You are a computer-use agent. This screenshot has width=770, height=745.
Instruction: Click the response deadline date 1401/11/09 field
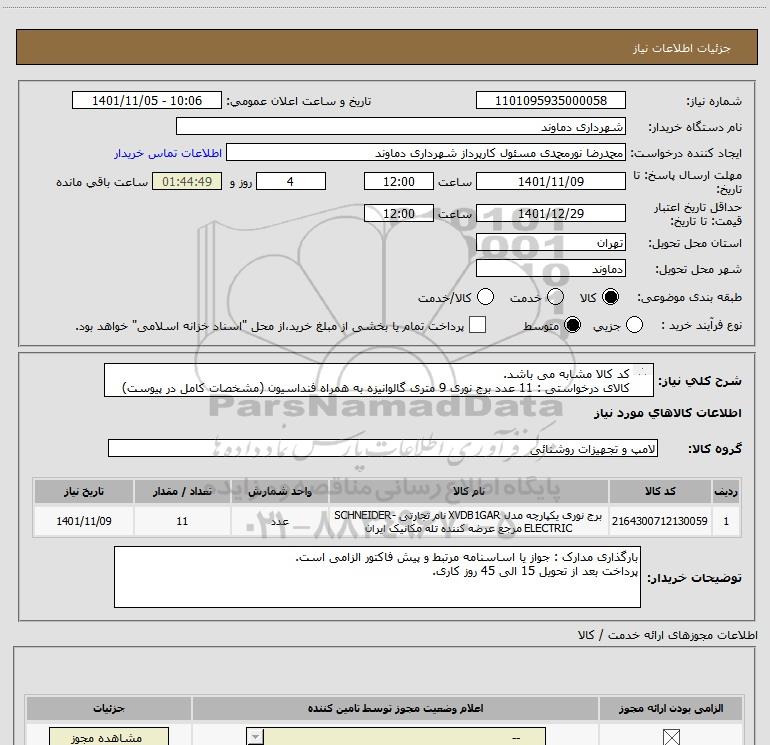click(x=550, y=181)
